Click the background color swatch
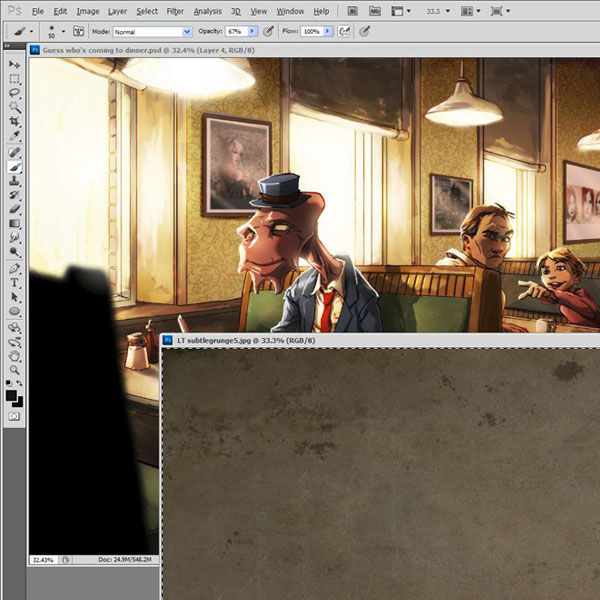The image size is (600, 600). tap(19, 403)
